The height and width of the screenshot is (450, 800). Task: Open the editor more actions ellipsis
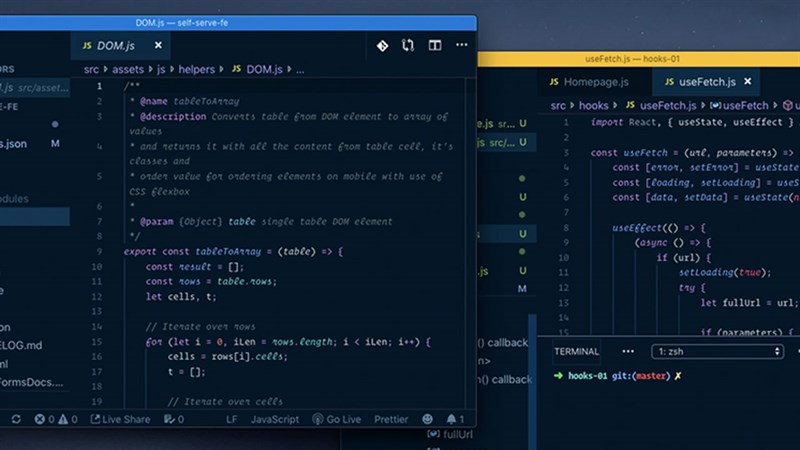(x=461, y=45)
